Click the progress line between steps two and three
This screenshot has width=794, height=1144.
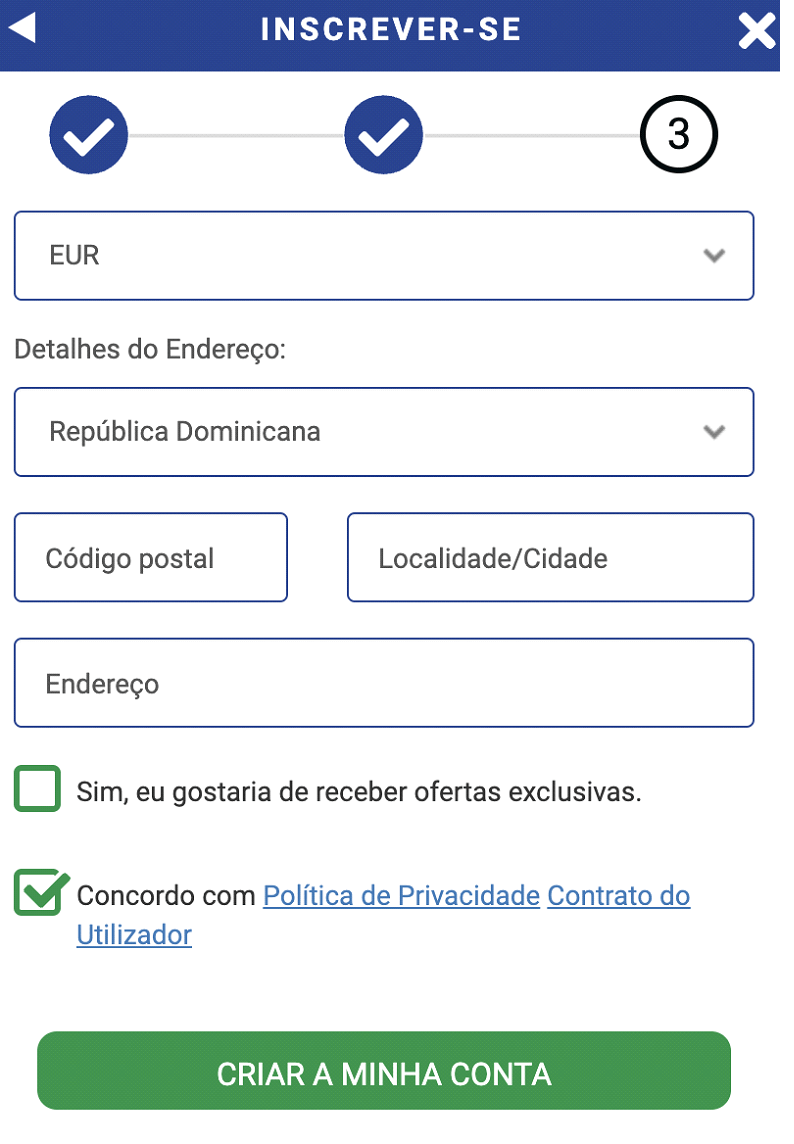531,136
